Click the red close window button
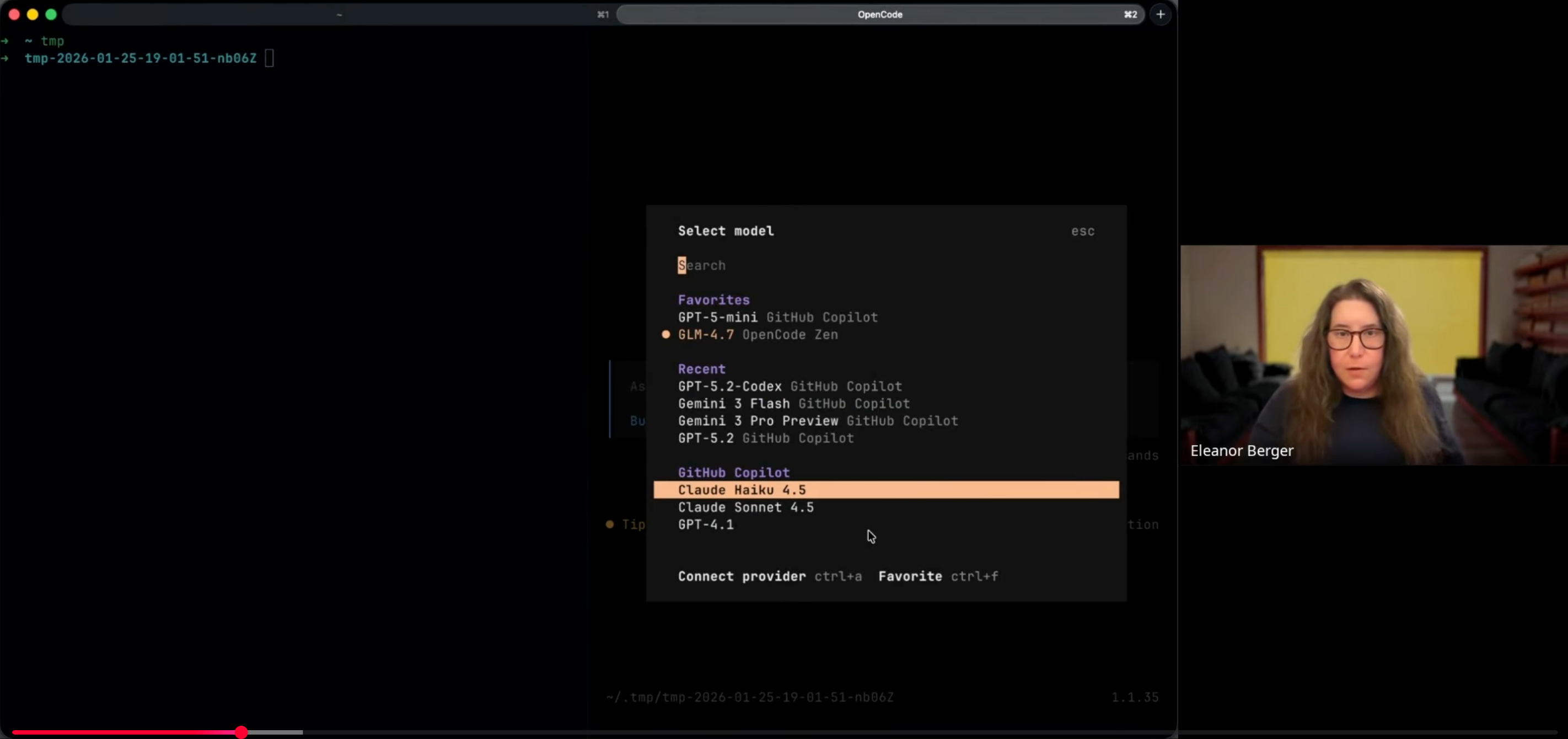This screenshot has height=739, width=1568. point(14,14)
